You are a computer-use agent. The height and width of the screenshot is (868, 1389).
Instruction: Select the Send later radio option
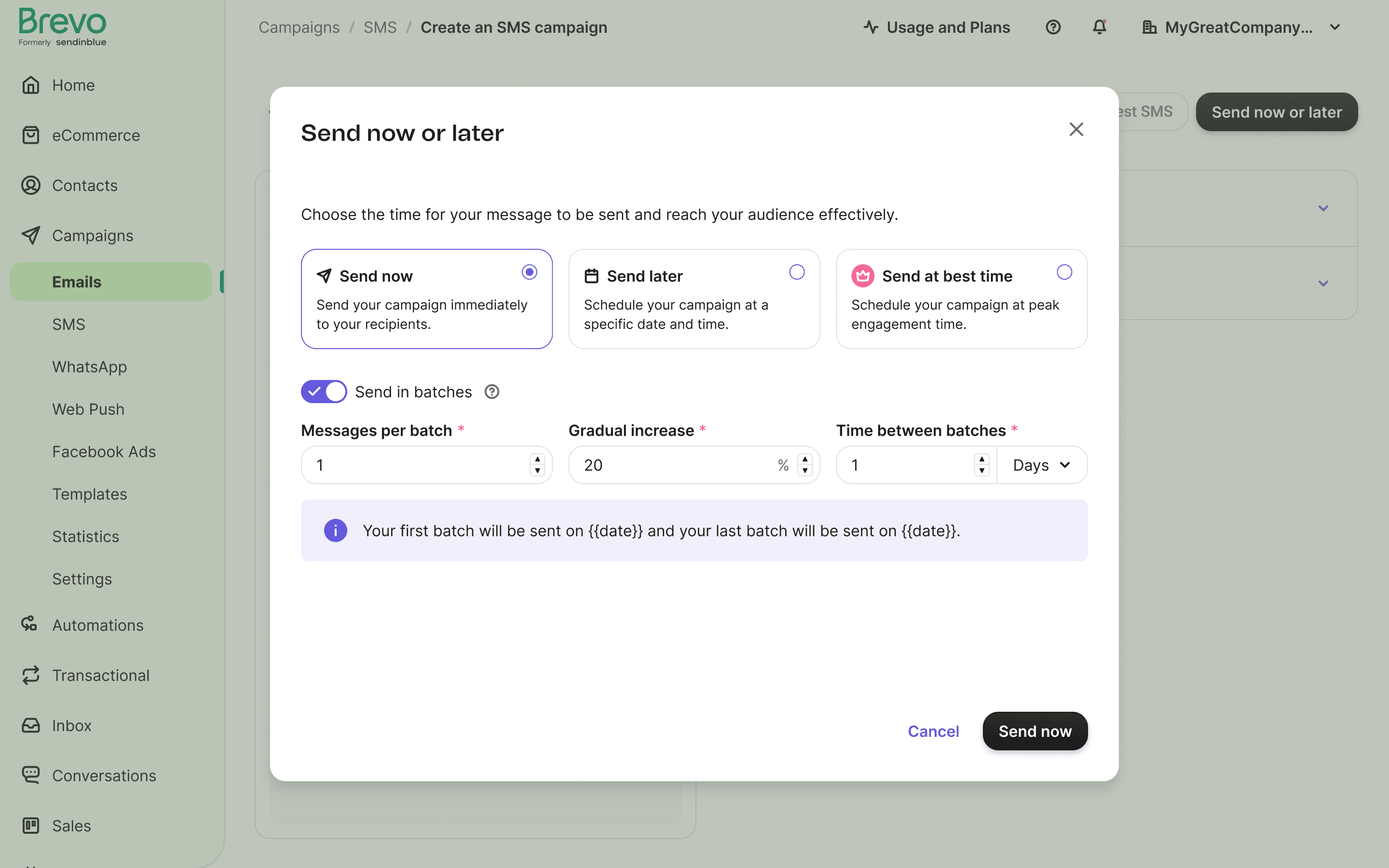797,272
